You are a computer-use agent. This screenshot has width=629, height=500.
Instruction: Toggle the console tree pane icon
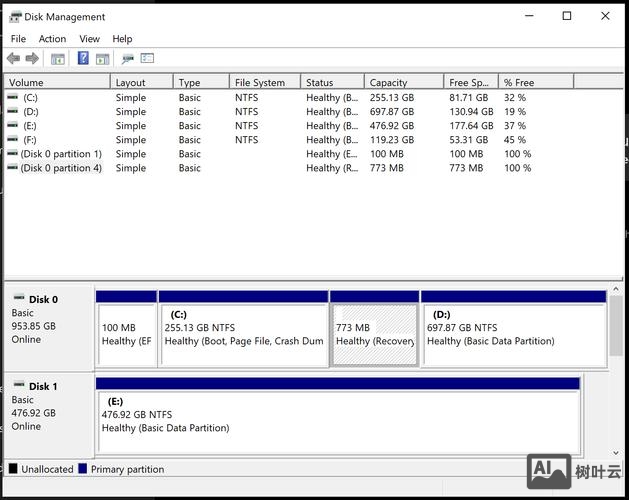[58, 59]
